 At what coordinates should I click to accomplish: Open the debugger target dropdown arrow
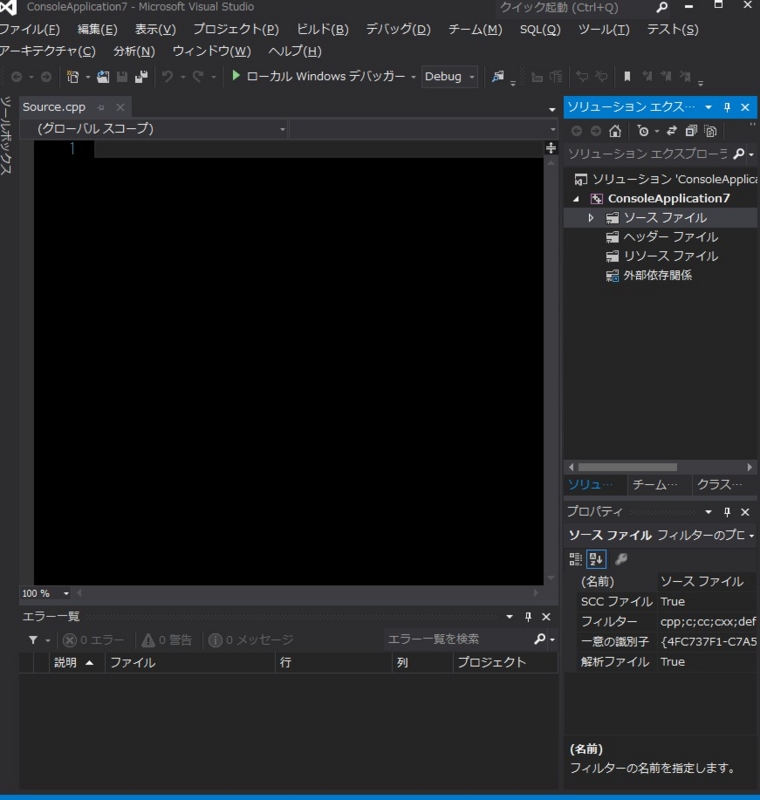(413, 77)
